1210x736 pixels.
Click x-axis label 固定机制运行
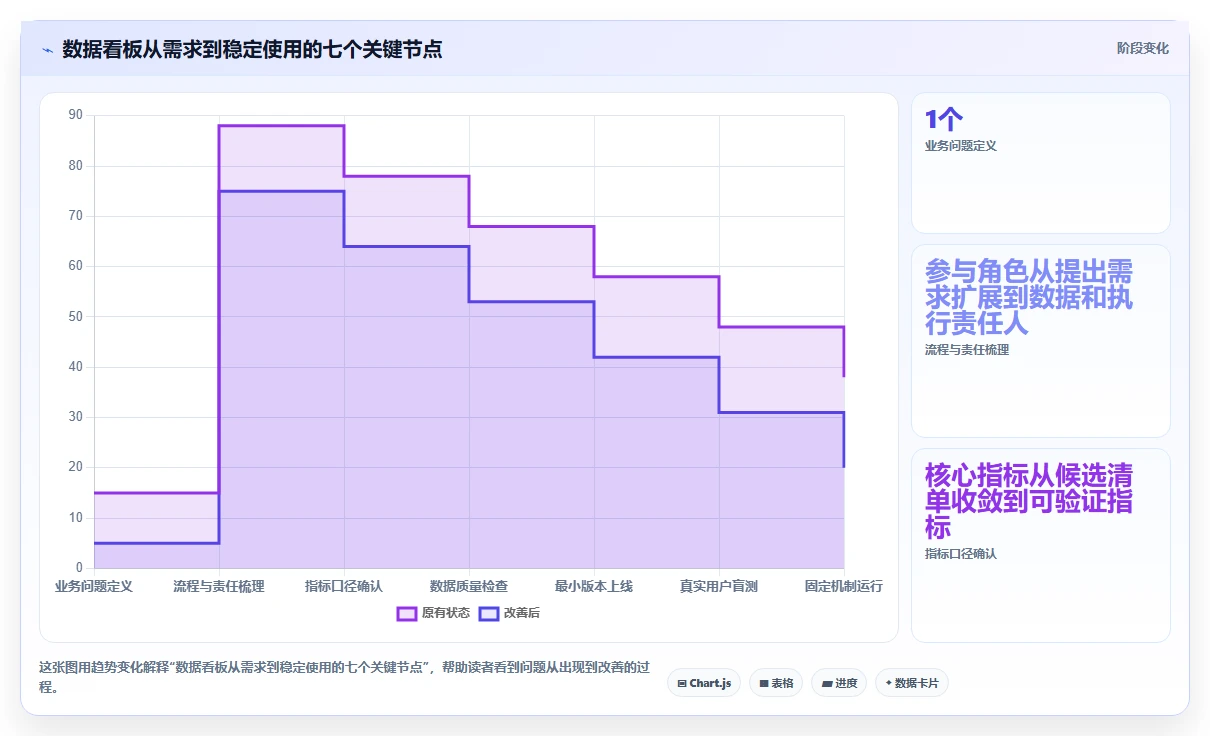tap(844, 586)
